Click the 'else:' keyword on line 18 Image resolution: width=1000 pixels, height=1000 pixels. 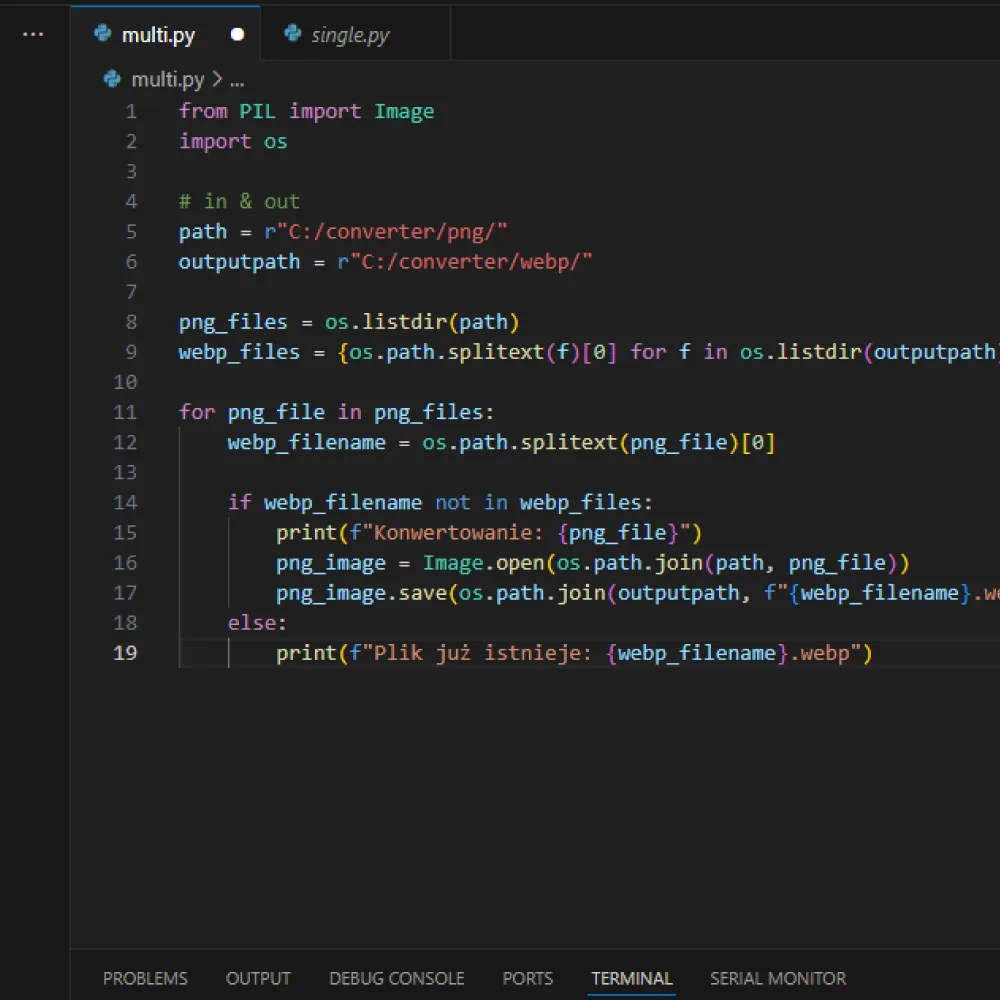pyautogui.click(x=258, y=623)
